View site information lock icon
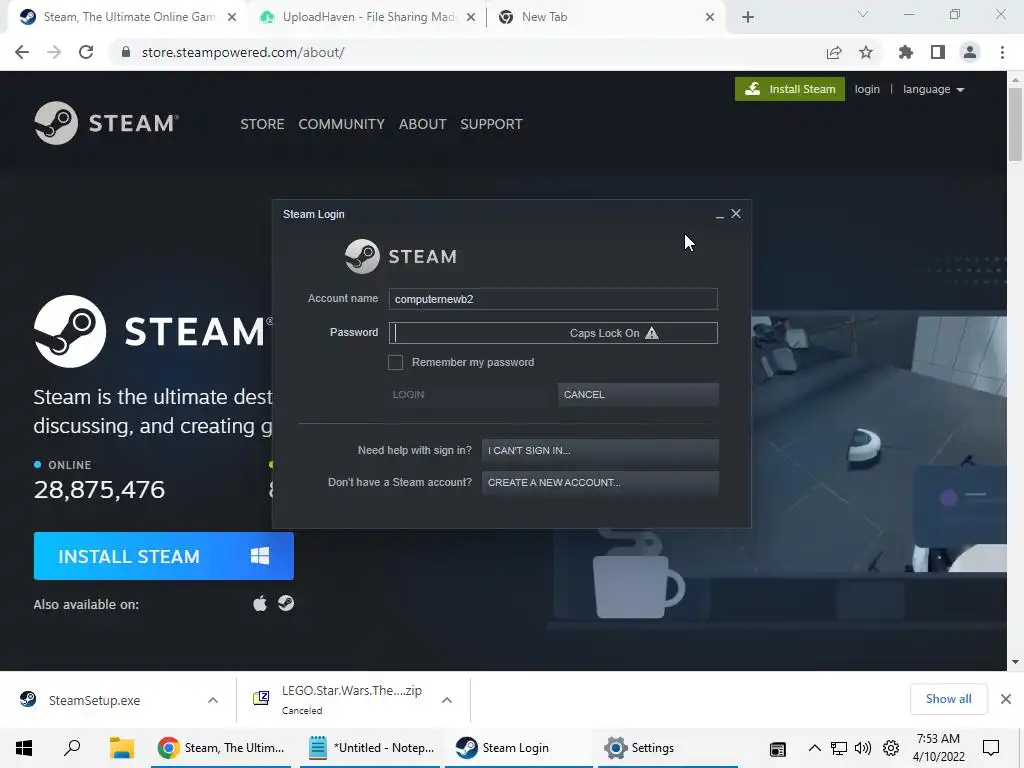Screen dimensions: 1024x768 point(126,52)
